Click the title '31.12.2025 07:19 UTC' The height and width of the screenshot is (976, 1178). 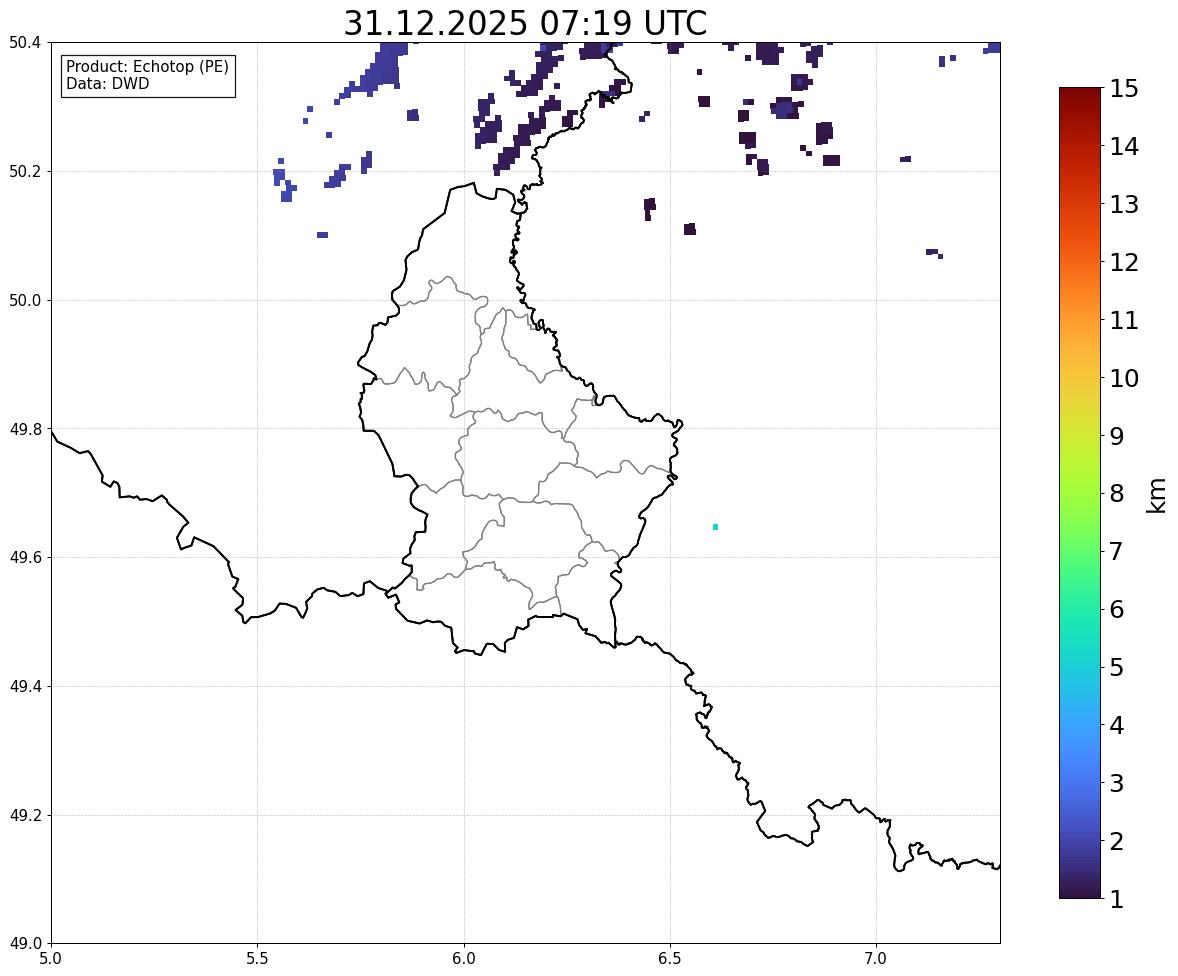point(525,23)
